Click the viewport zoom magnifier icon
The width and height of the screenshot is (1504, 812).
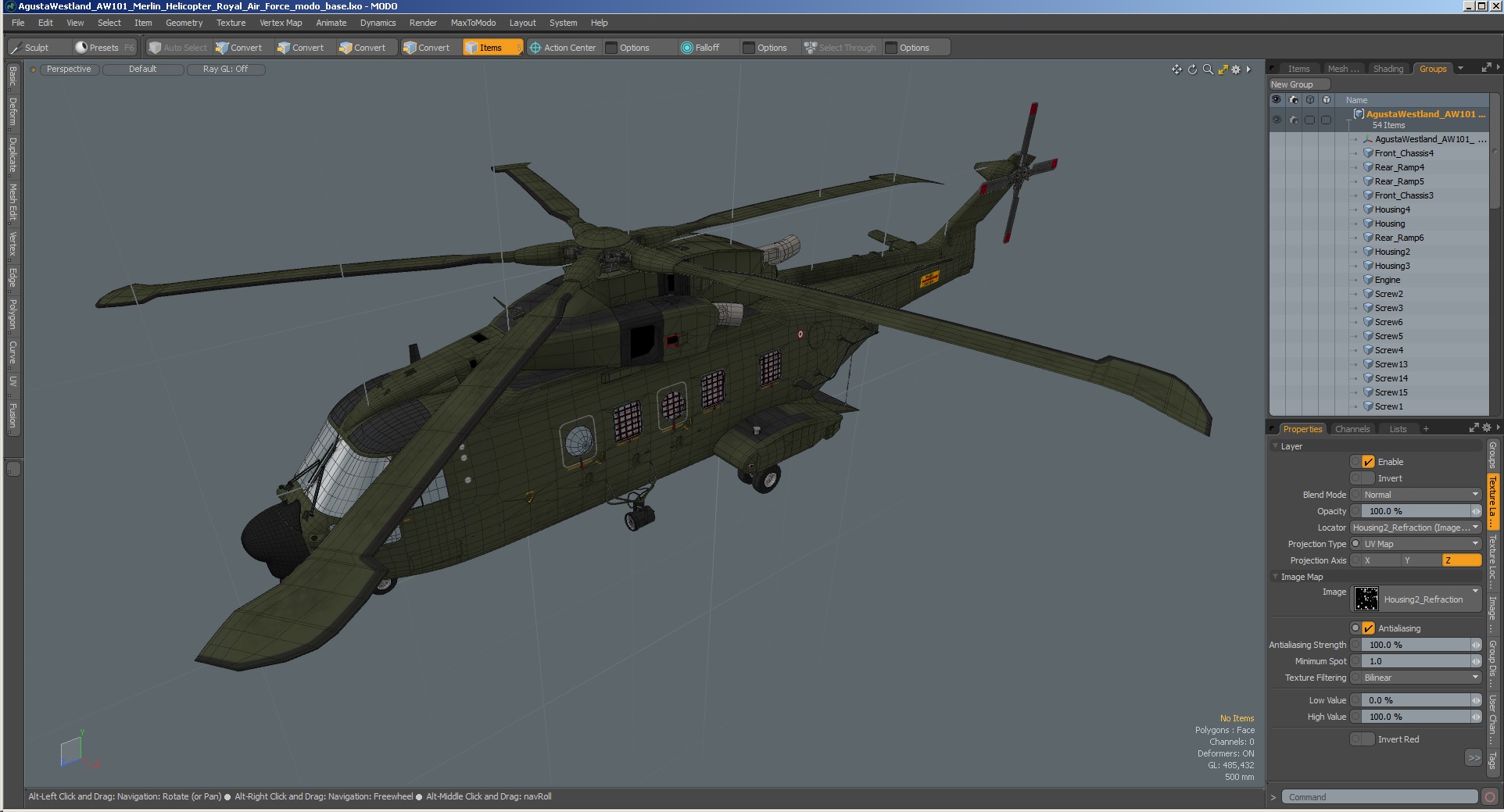1208,70
